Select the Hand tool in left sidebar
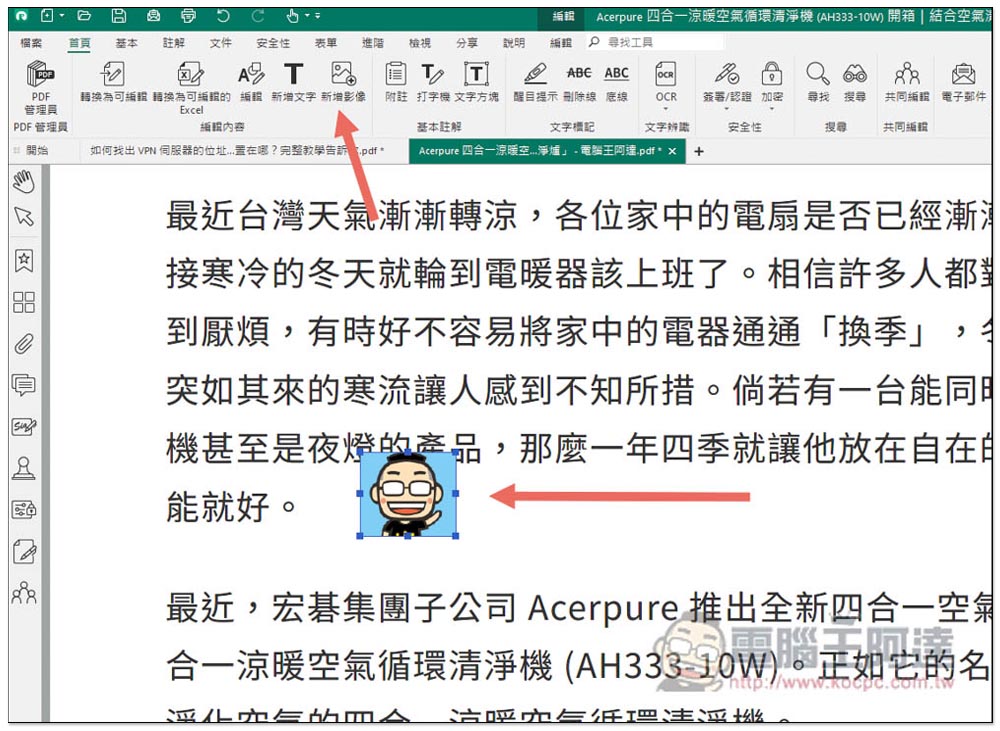The height and width of the screenshot is (731, 1000). click(x=24, y=182)
